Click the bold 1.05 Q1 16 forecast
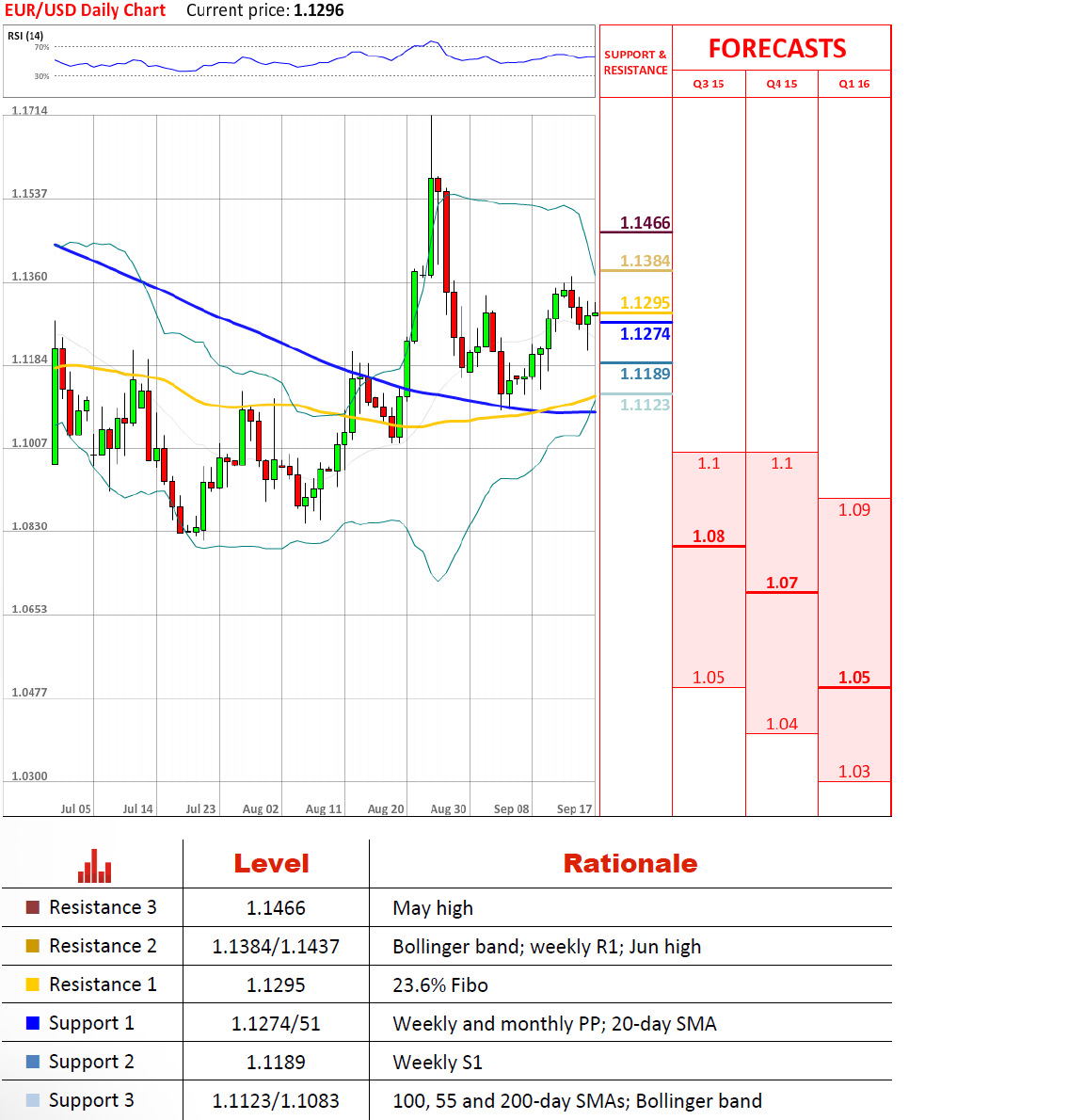The width and height of the screenshot is (1084, 1120). click(854, 677)
